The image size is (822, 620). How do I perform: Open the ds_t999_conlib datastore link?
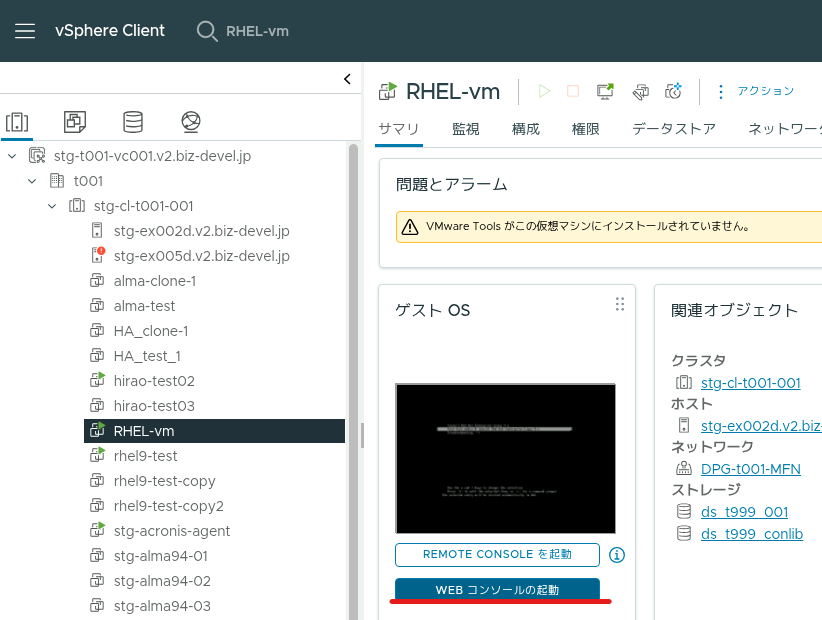[752, 534]
